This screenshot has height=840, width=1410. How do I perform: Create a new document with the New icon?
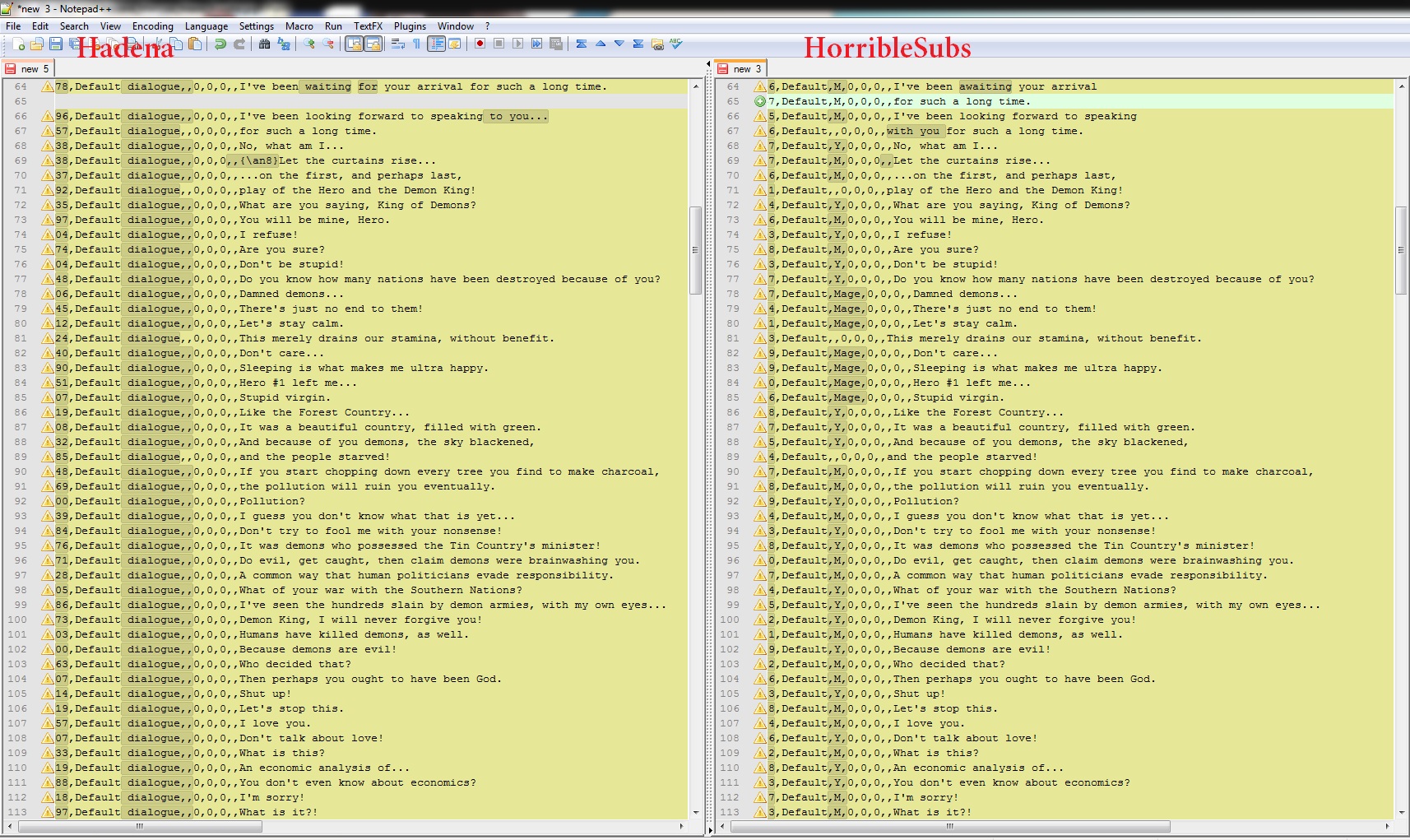point(18,44)
